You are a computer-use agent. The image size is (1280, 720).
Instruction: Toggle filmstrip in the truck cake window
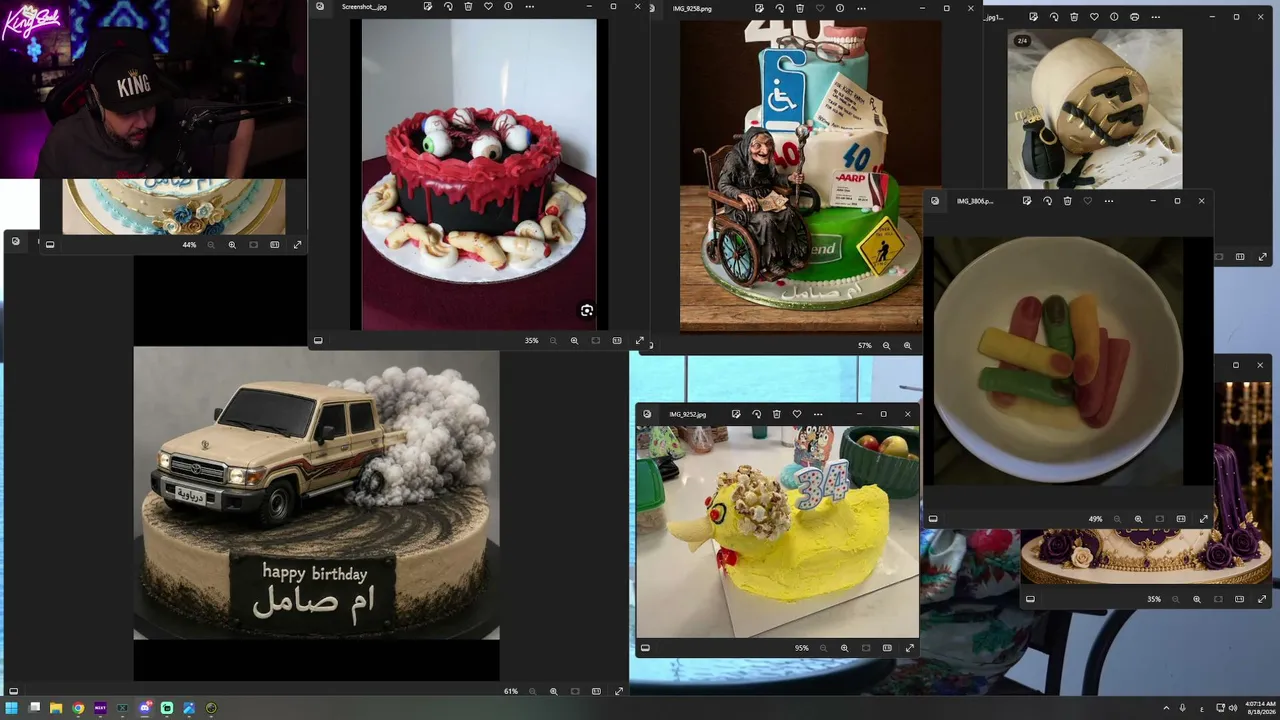13,691
